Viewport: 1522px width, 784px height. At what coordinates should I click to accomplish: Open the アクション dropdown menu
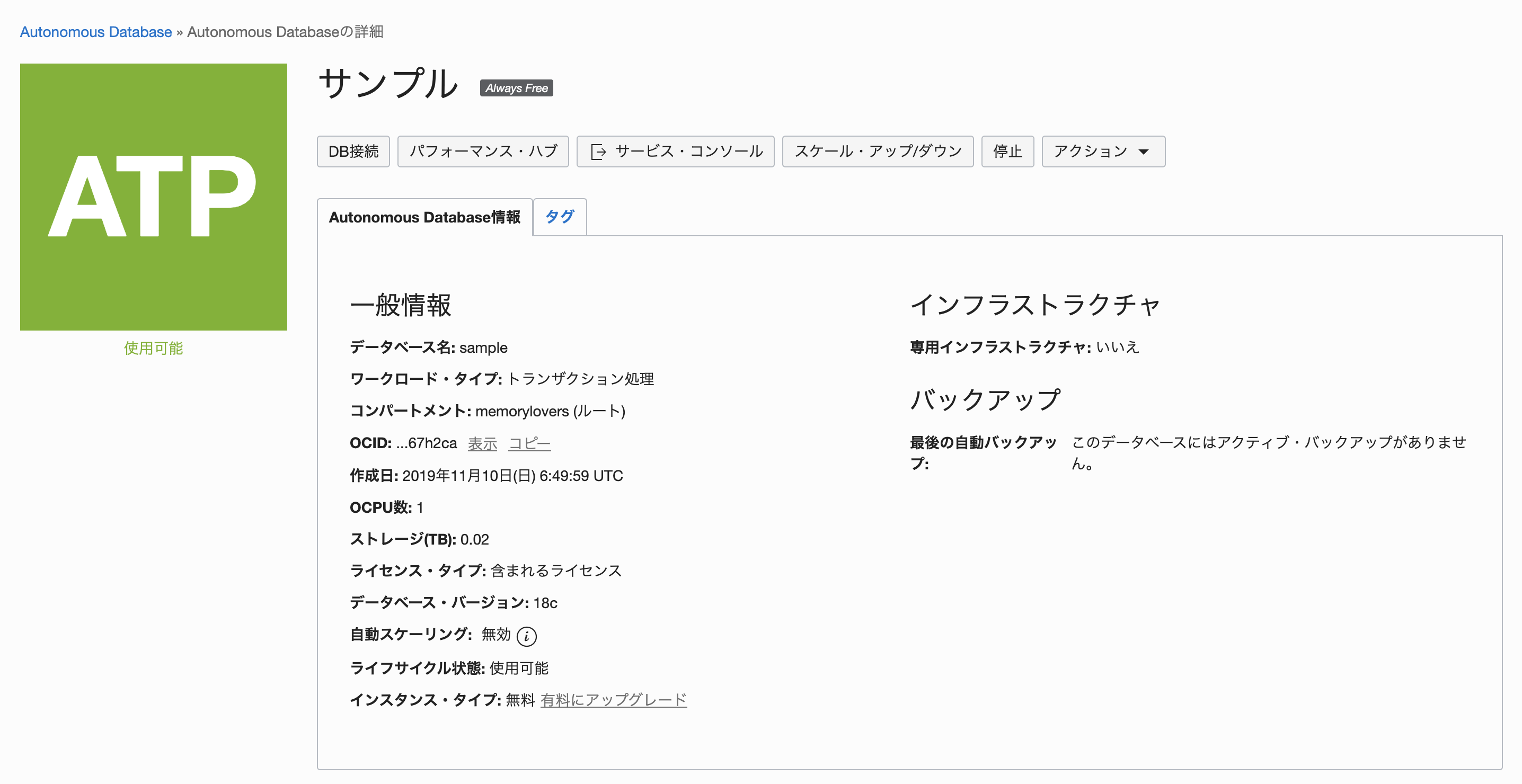(x=1103, y=152)
